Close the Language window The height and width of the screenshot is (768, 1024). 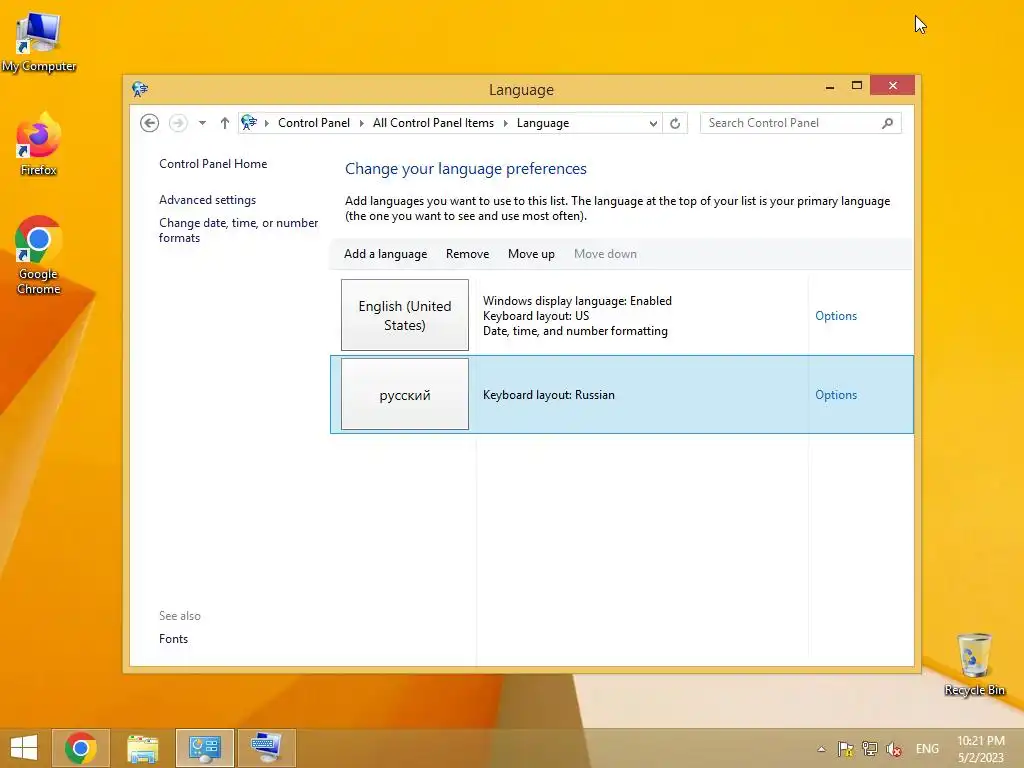(x=892, y=86)
